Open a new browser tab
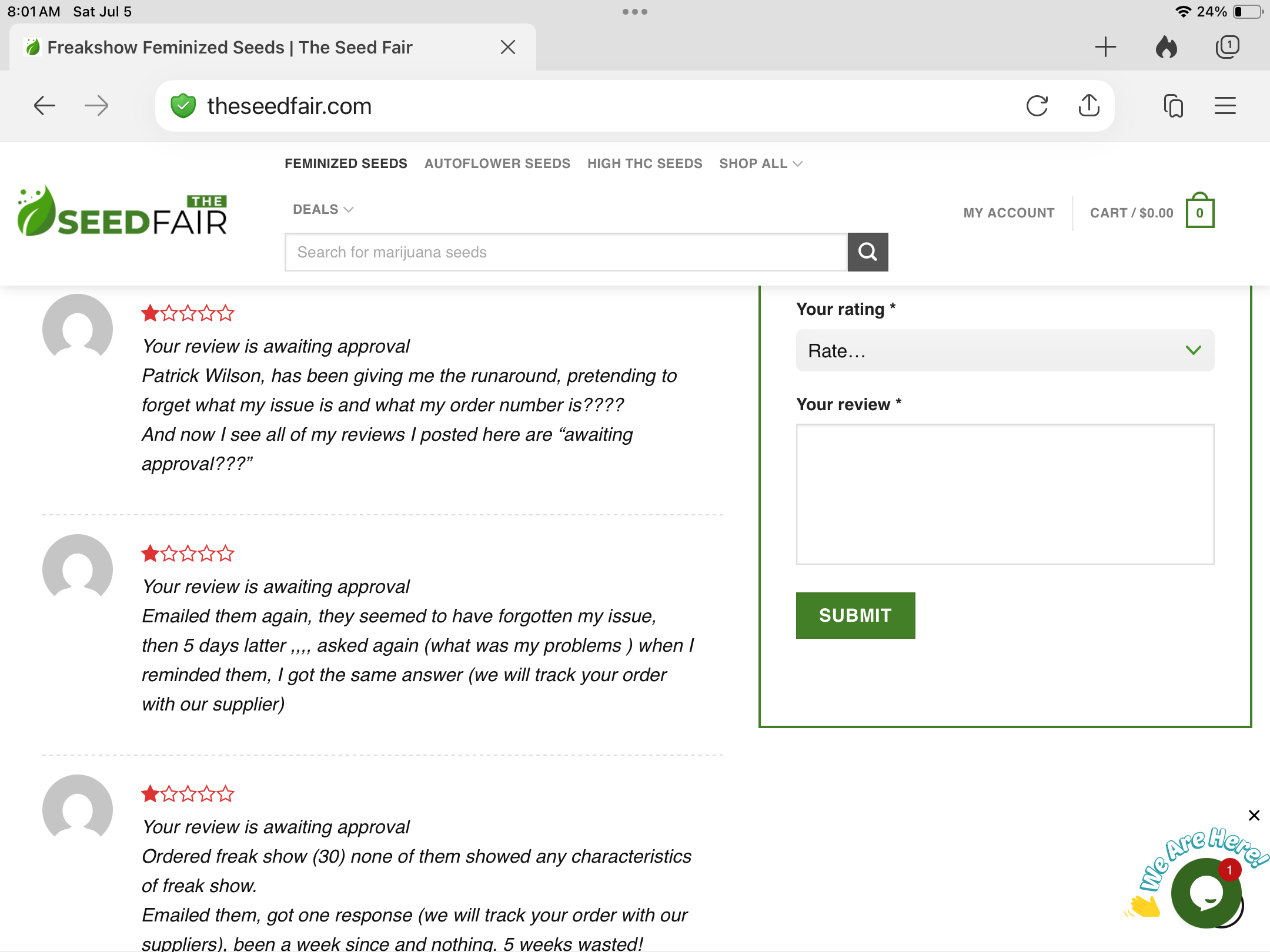Screen dimensions: 1270x952 tap(1105, 47)
